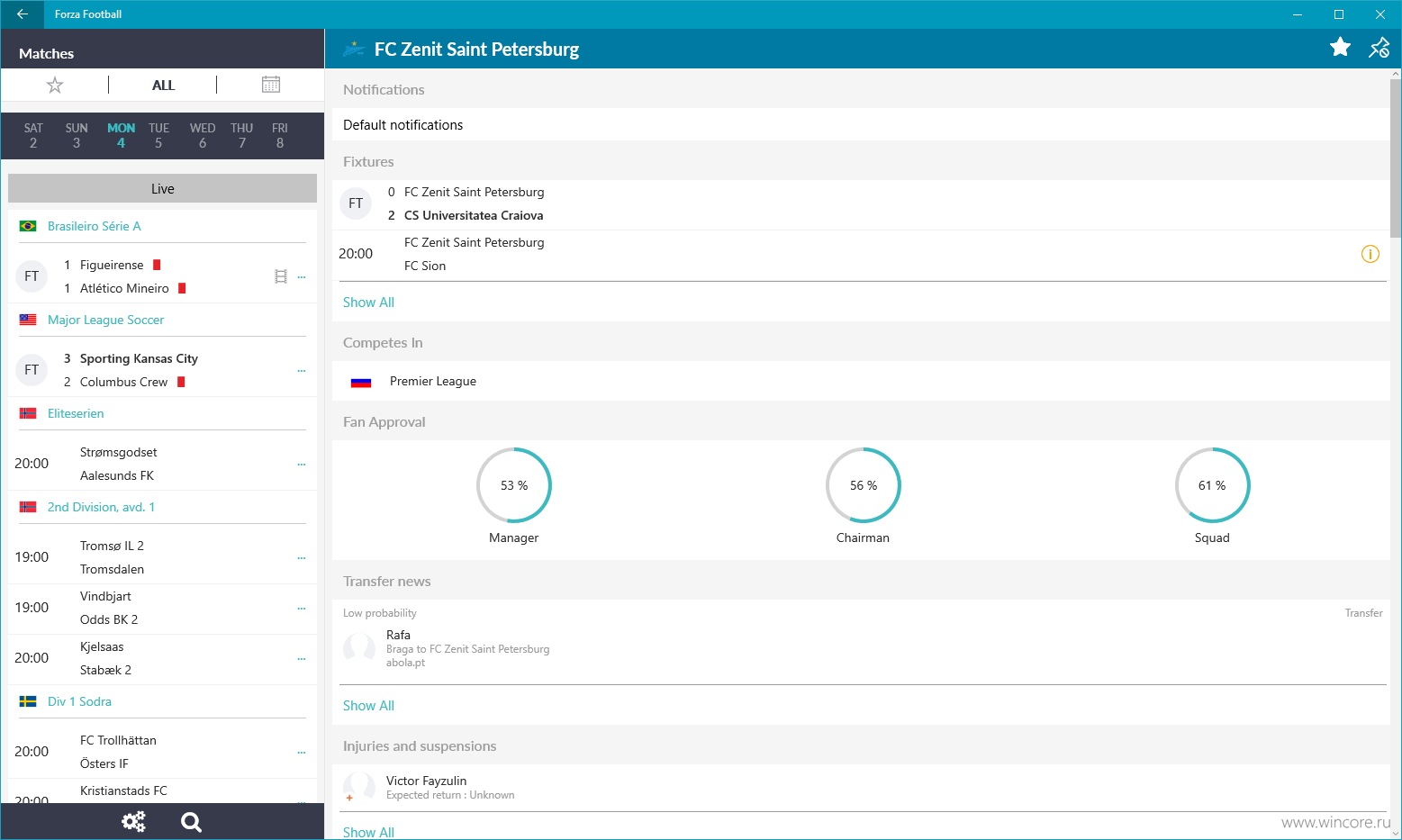Open Brasileiro Série A league

95,226
